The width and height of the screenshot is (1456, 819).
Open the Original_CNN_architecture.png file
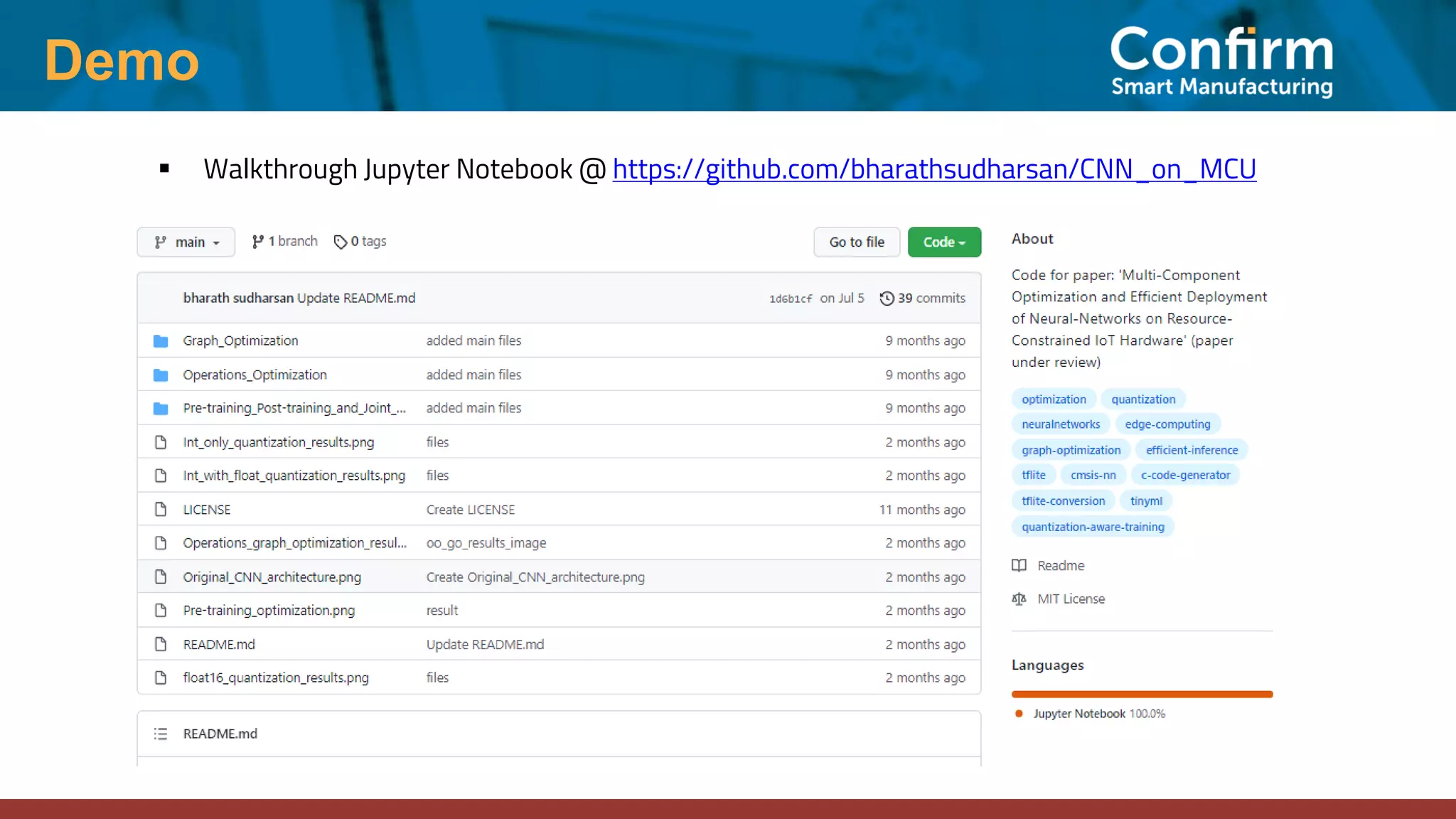pos(272,577)
